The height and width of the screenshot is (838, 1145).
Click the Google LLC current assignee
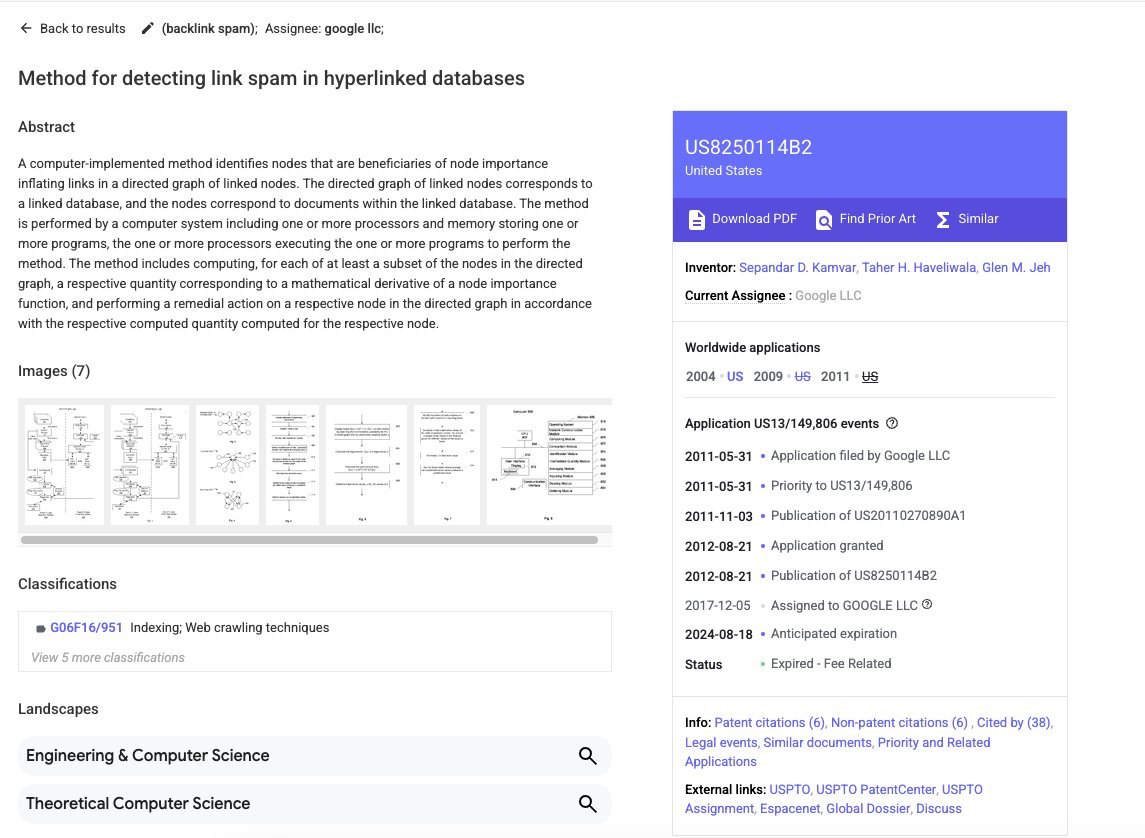[x=828, y=296]
